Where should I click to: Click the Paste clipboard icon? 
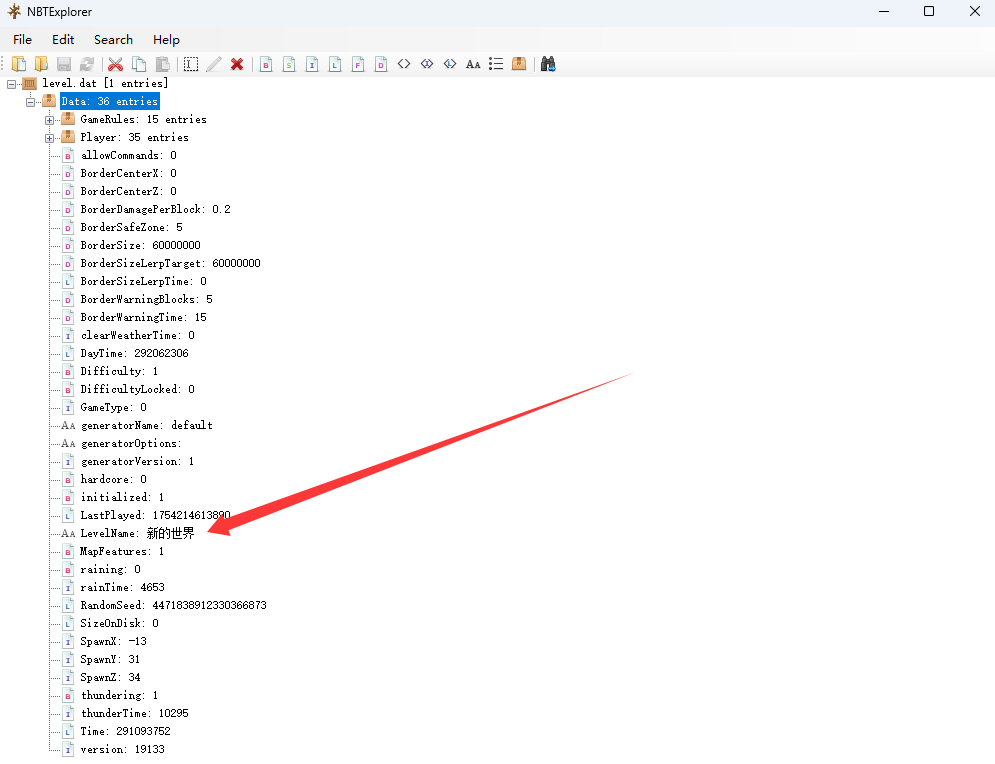(162, 64)
